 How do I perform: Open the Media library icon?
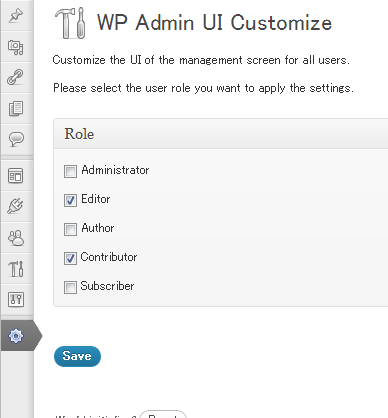(16, 47)
